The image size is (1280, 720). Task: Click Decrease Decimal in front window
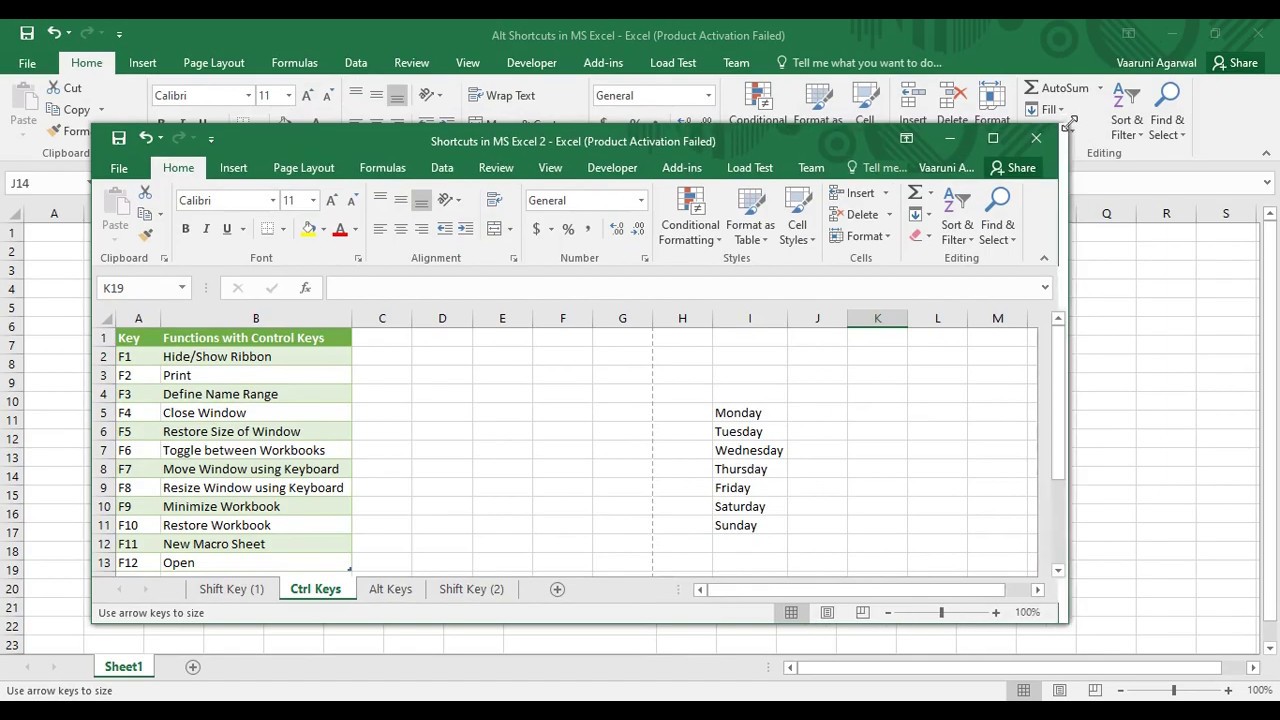coord(637,229)
